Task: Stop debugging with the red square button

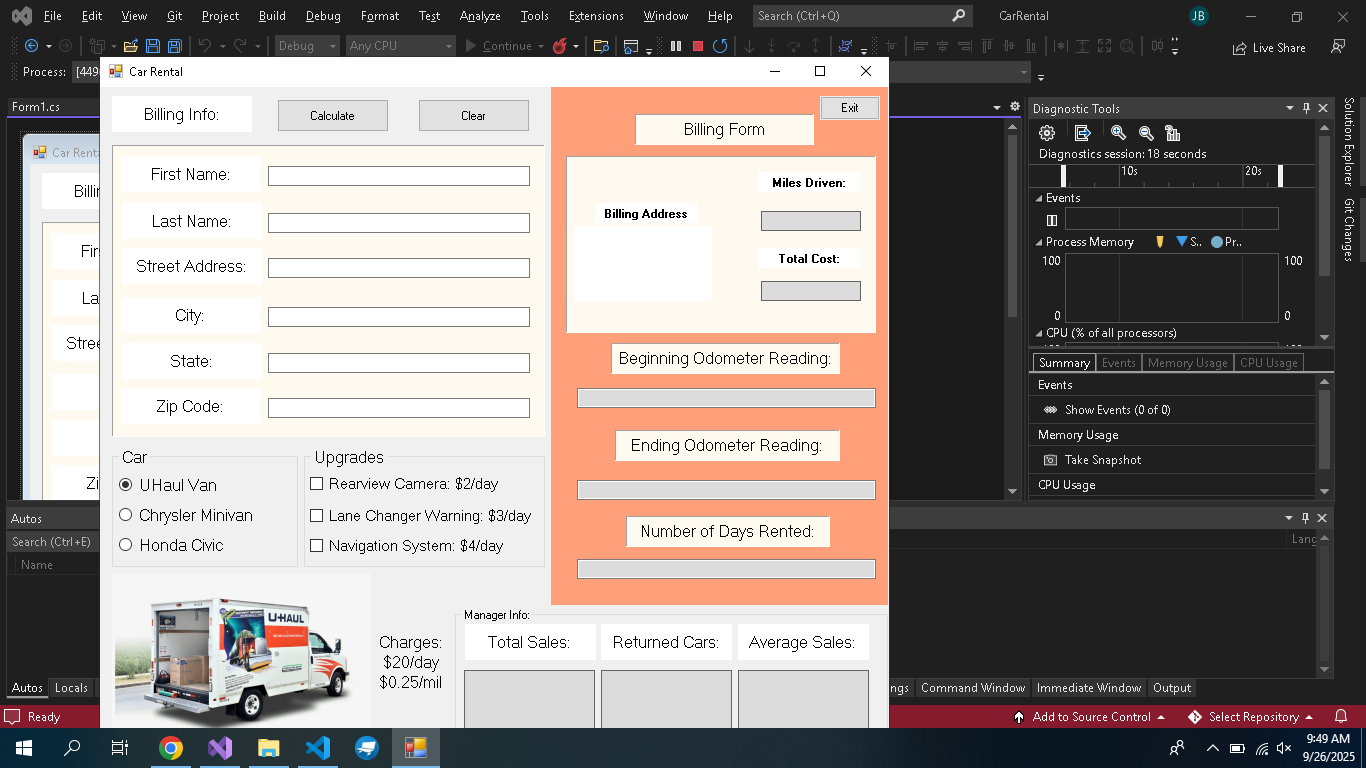Action: tap(698, 46)
